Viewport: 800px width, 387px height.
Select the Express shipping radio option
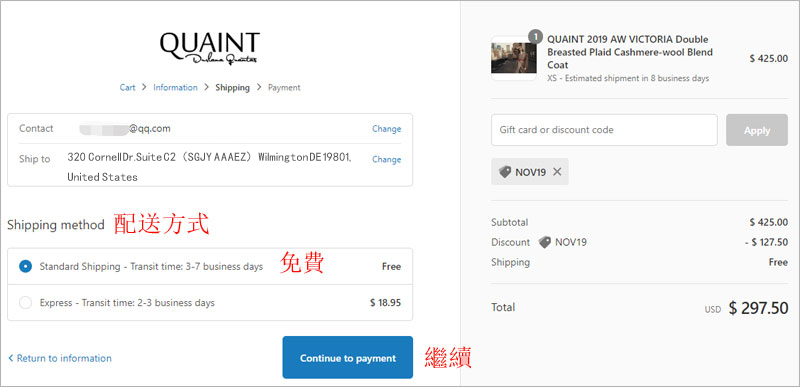[26, 302]
